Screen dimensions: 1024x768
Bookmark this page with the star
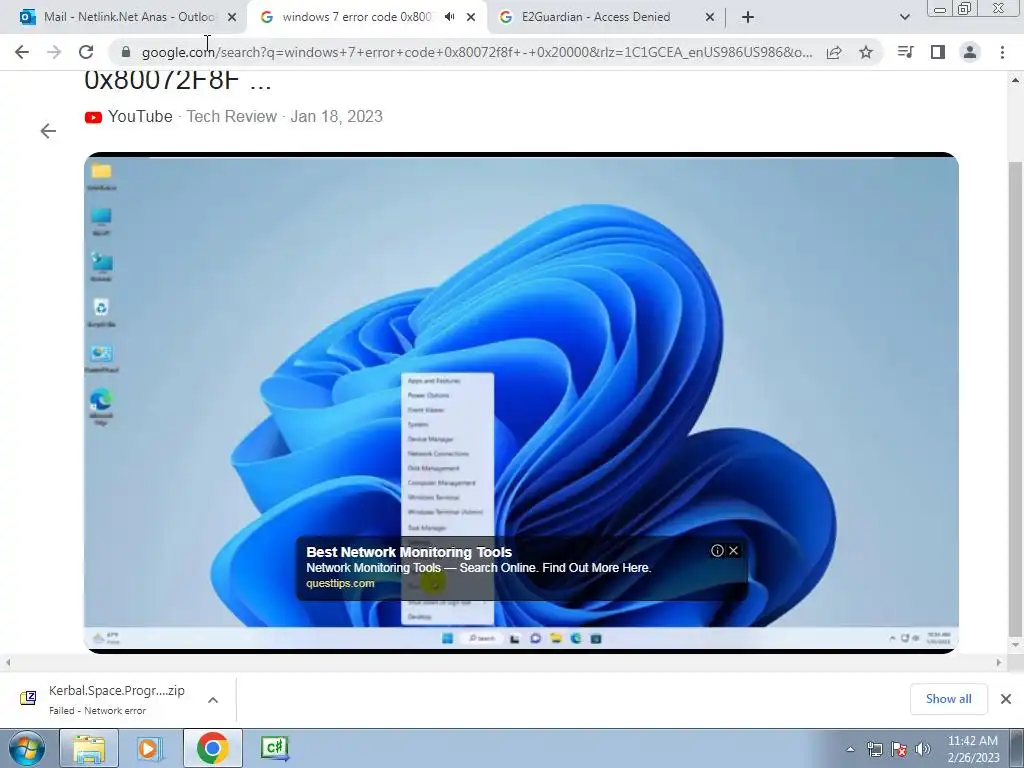pos(866,52)
